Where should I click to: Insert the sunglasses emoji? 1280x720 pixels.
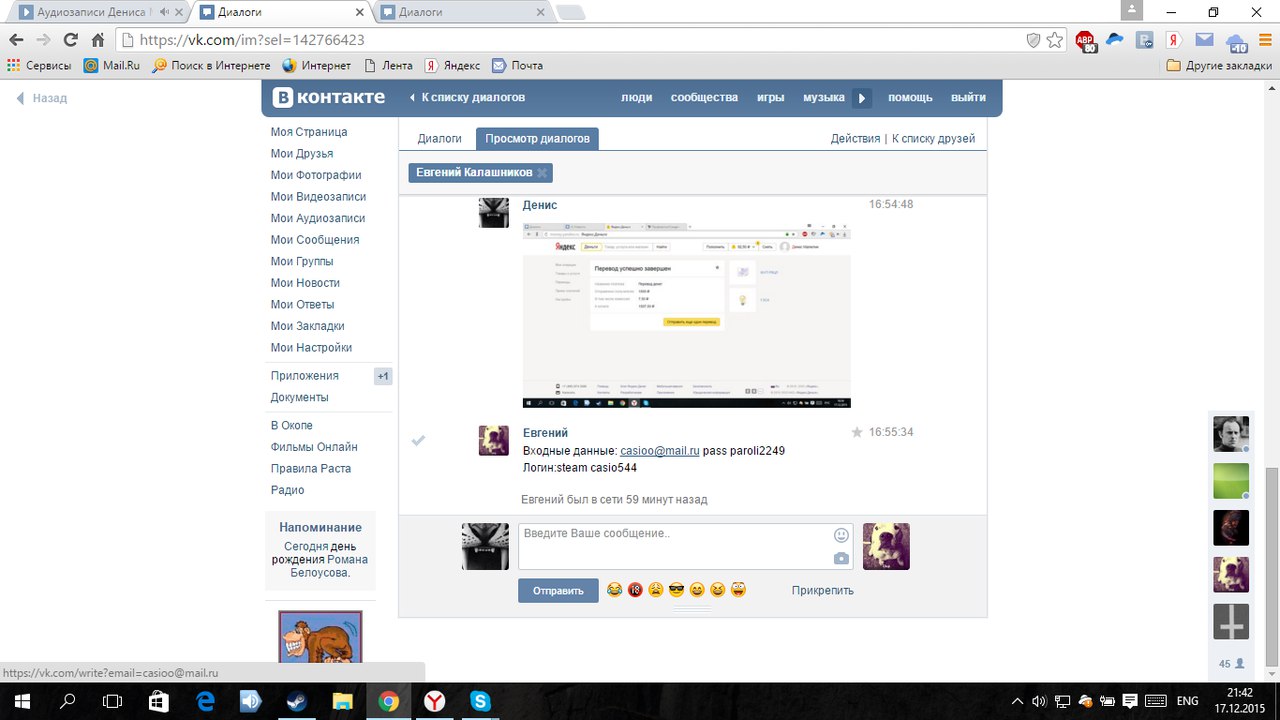[676, 590]
